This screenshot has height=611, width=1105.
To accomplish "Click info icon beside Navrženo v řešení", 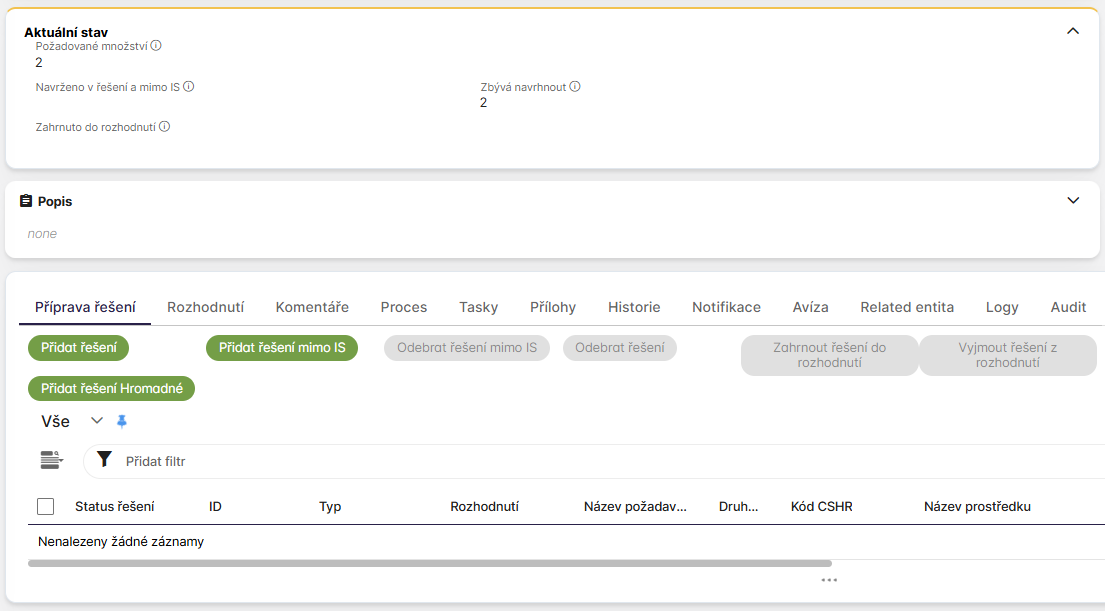I will pos(189,87).
